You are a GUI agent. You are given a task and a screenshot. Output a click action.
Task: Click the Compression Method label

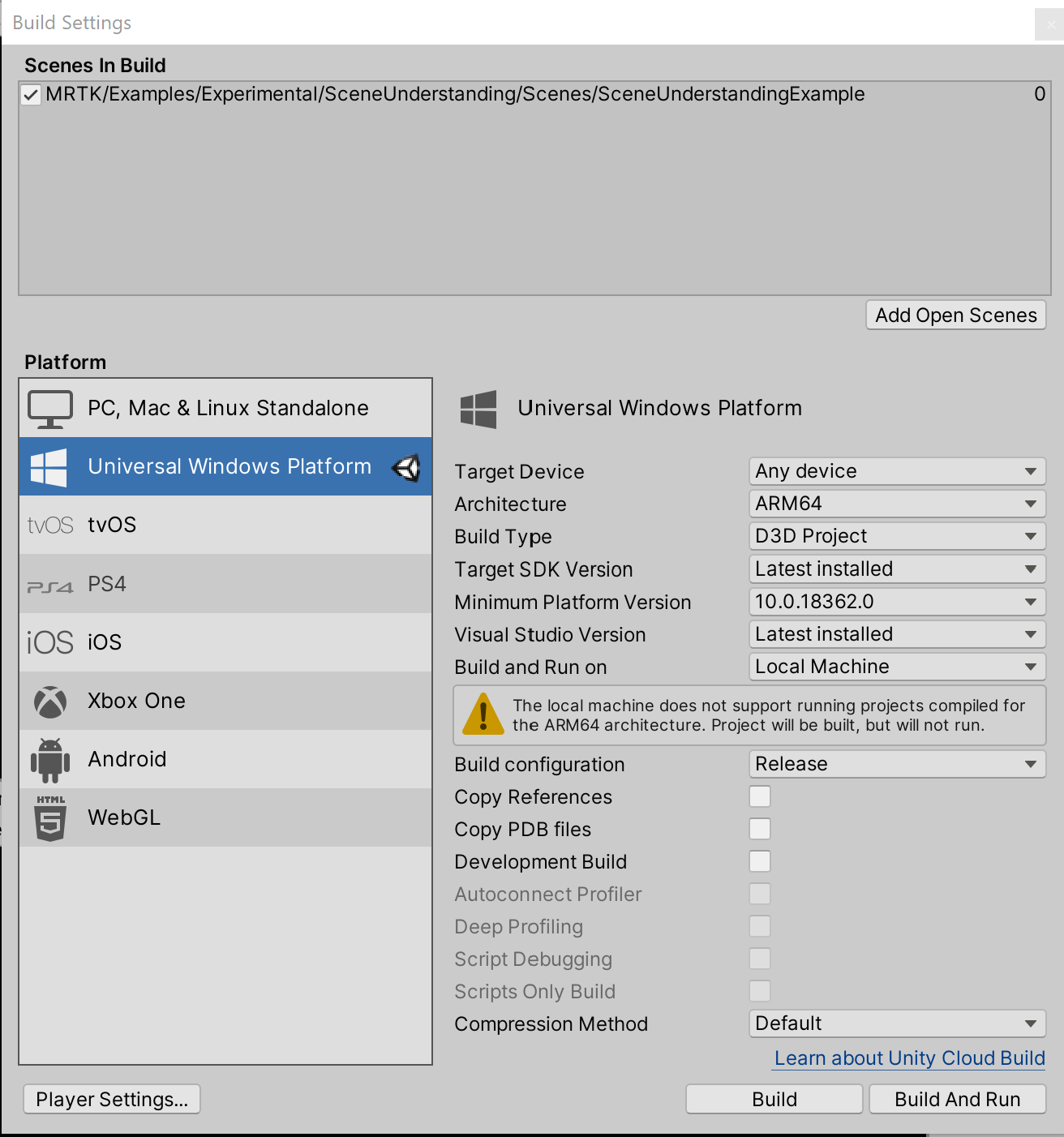(x=551, y=1024)
